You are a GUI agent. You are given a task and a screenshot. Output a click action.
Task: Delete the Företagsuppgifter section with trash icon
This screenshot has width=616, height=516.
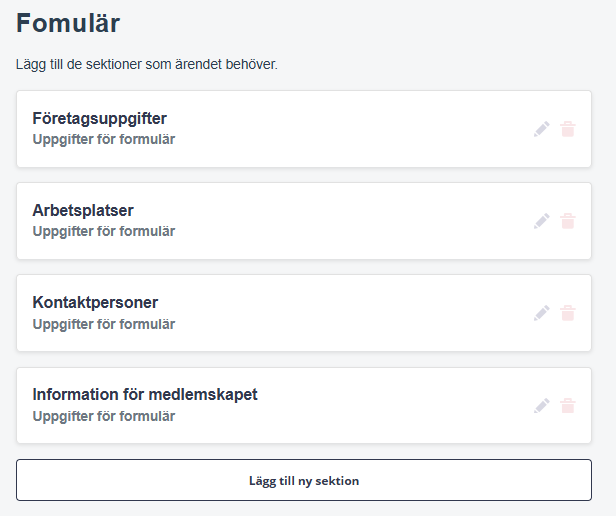point(568,129)
